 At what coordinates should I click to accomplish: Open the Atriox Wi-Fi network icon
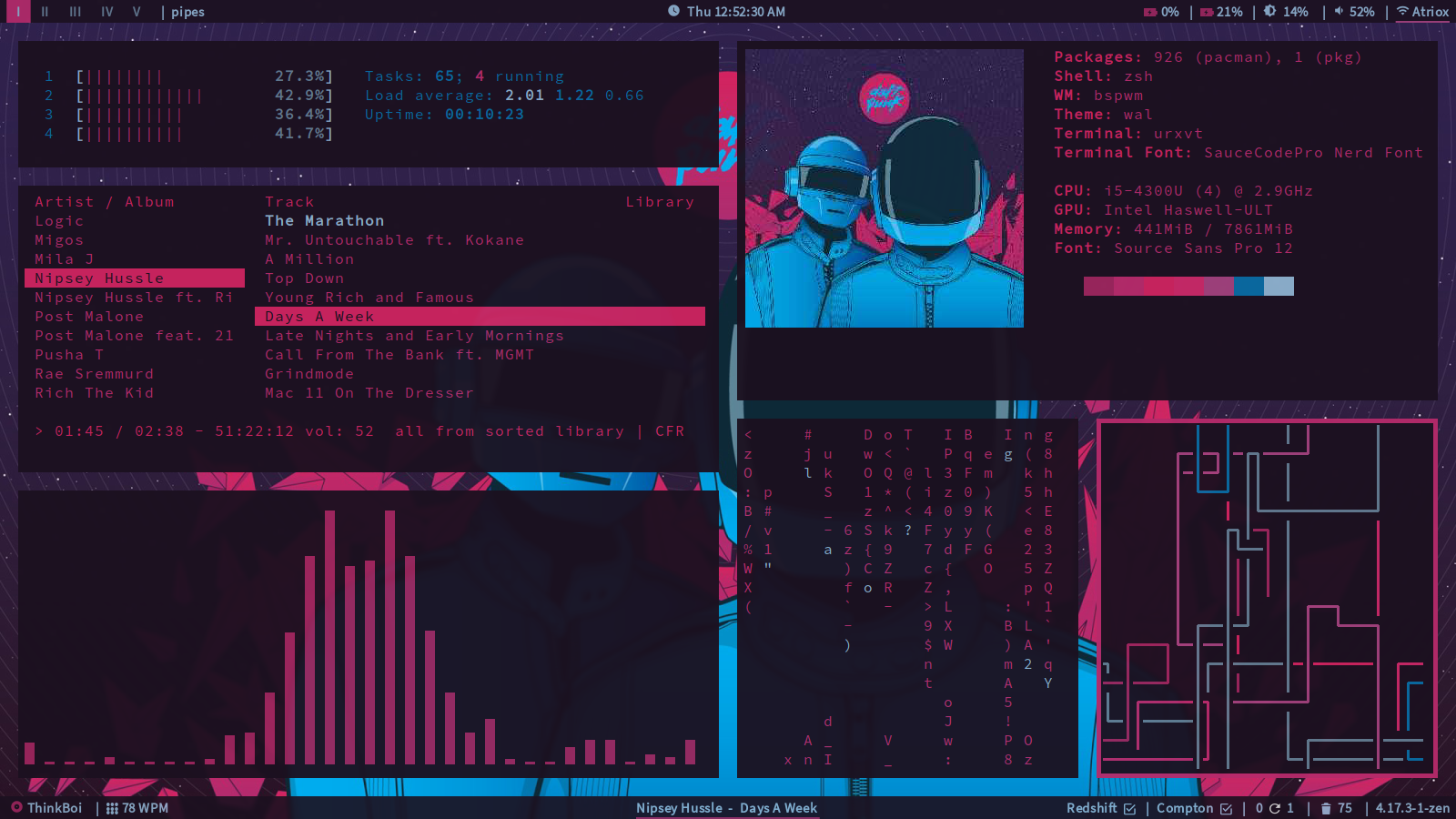pyautogui.click(x=1402, y=12)
